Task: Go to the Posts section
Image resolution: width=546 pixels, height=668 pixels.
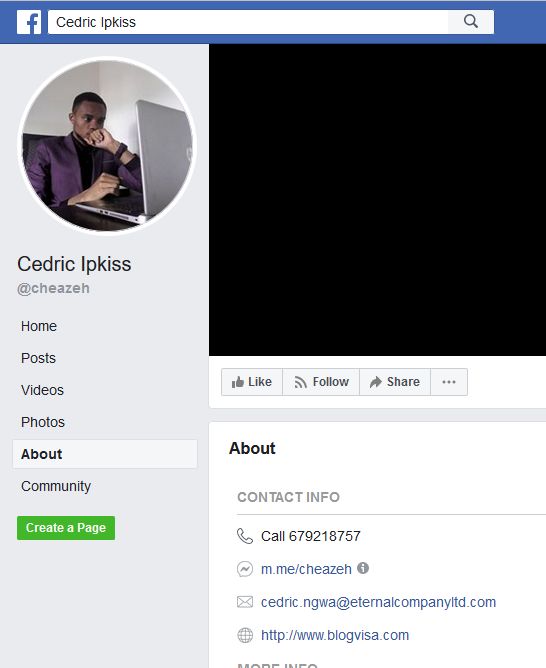Action: pos(38,358)
